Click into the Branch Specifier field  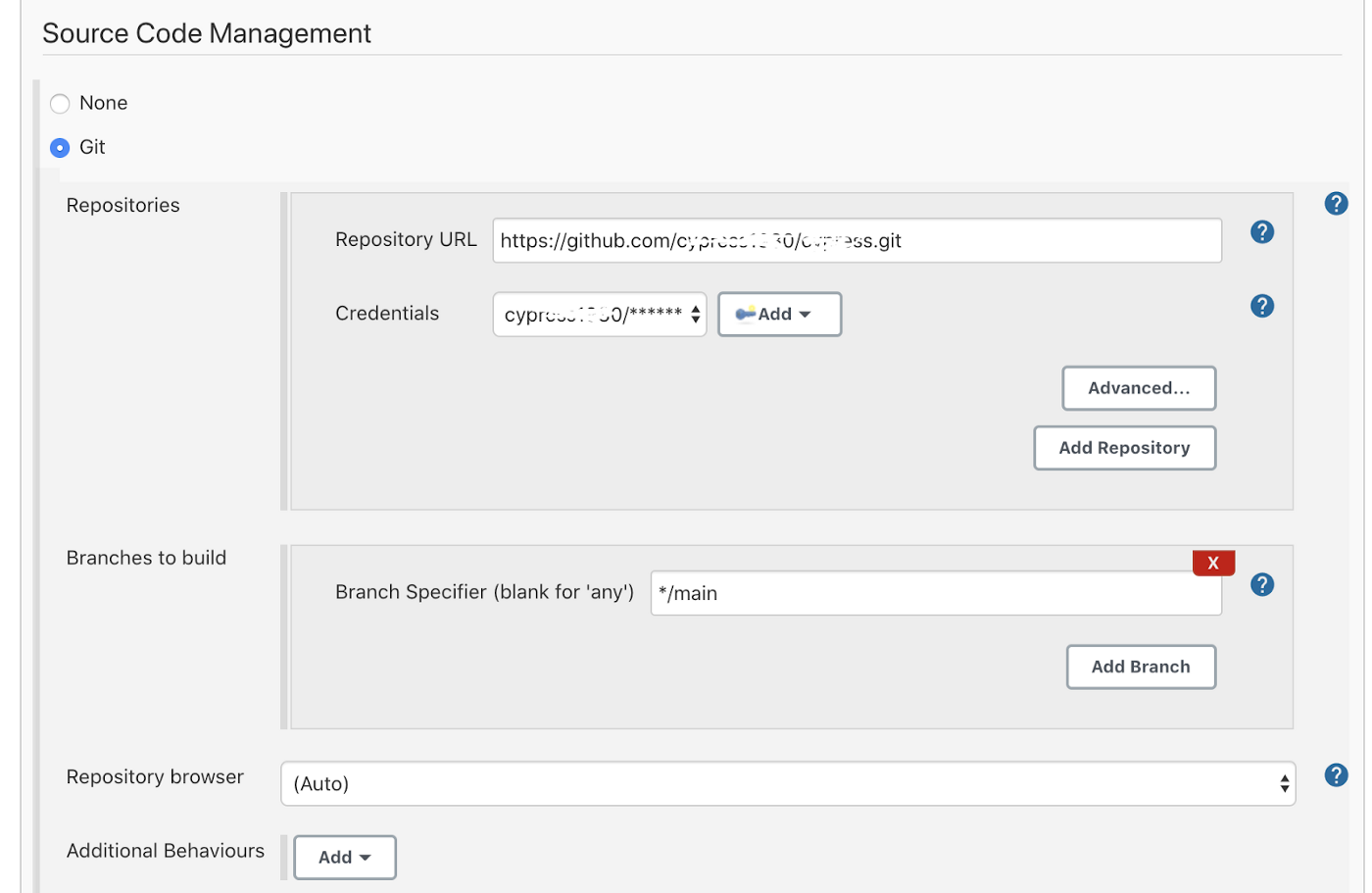pos(935,594)
